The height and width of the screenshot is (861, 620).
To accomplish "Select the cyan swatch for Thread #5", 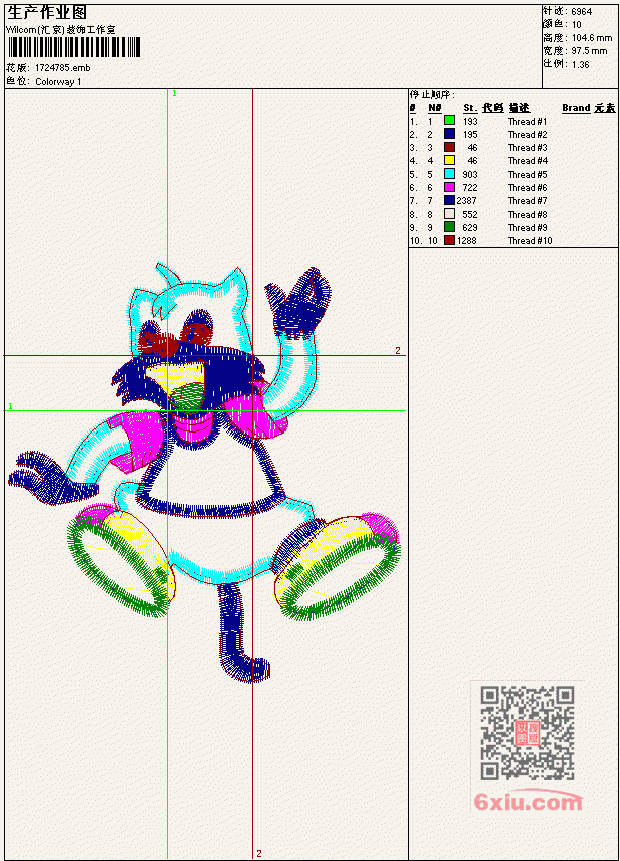I will pos(449,174).
